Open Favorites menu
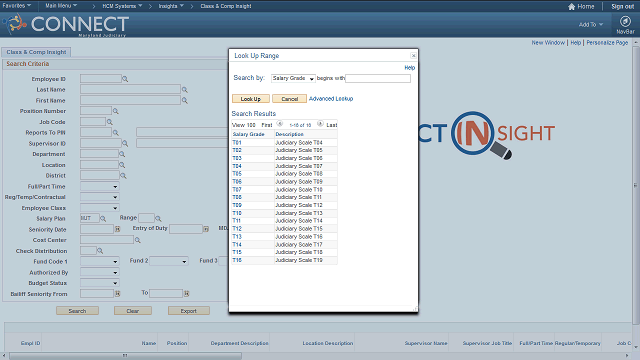Image resolution: width=640 pixels, height=360 pixels. click(x=17, y=6)
